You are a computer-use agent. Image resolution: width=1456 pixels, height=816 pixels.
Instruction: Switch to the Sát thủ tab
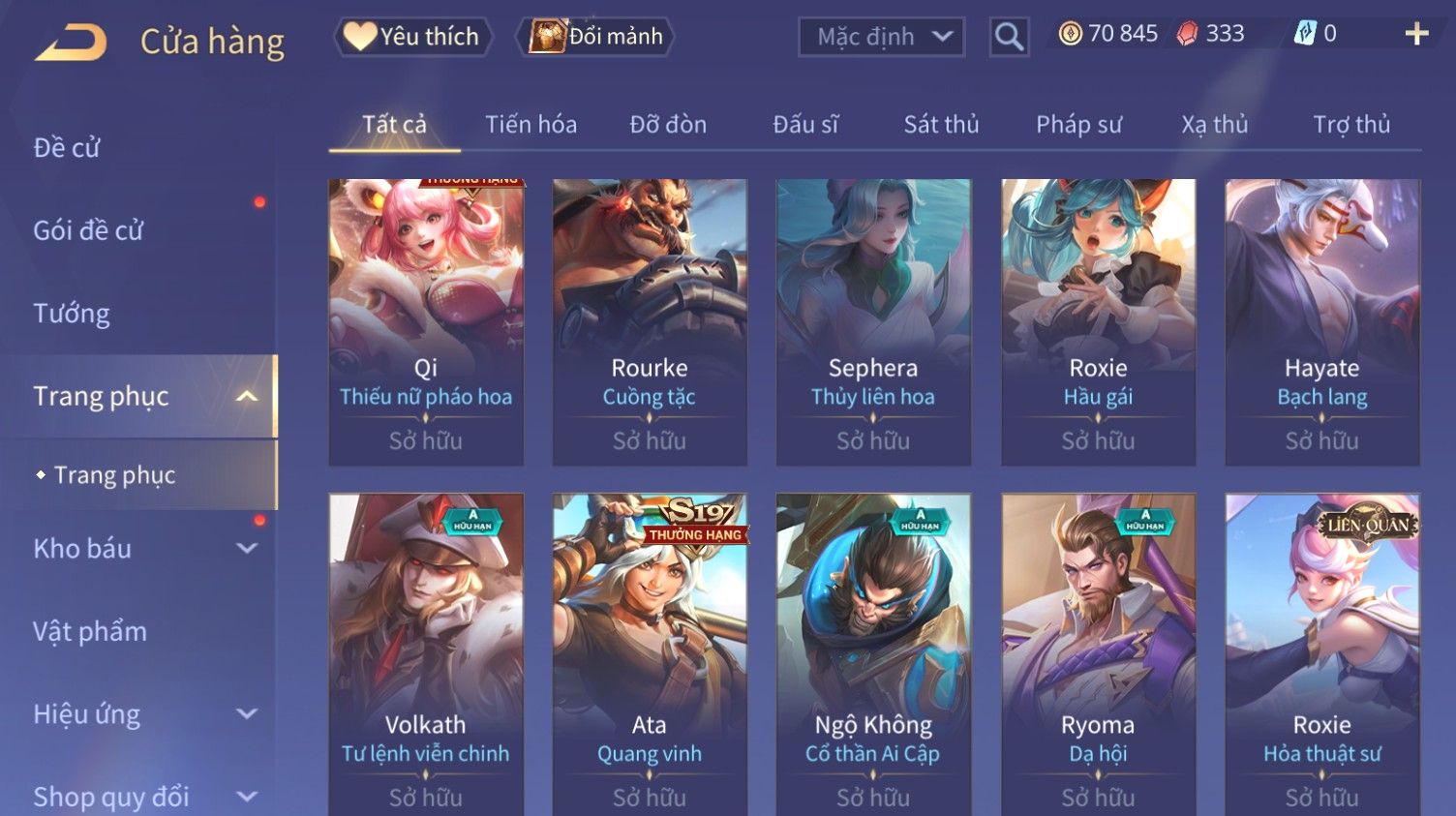[941, 124]
